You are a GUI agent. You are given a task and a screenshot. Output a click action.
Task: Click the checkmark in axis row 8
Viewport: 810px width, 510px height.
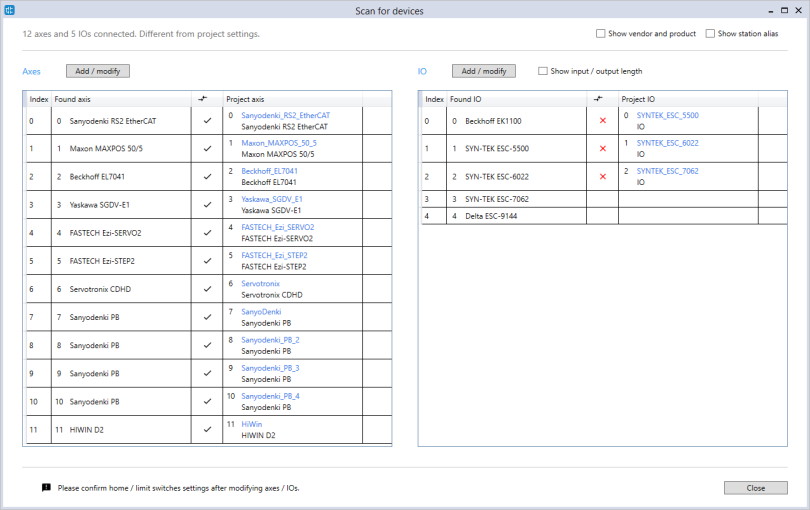tap(207, 345)
